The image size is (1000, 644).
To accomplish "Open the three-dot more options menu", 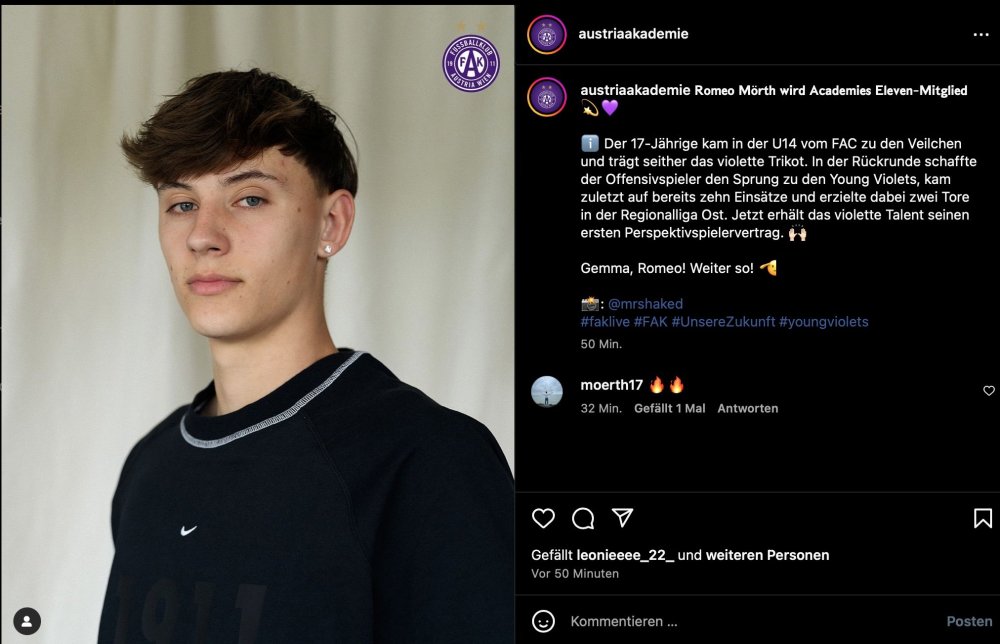I will (980, 34).
